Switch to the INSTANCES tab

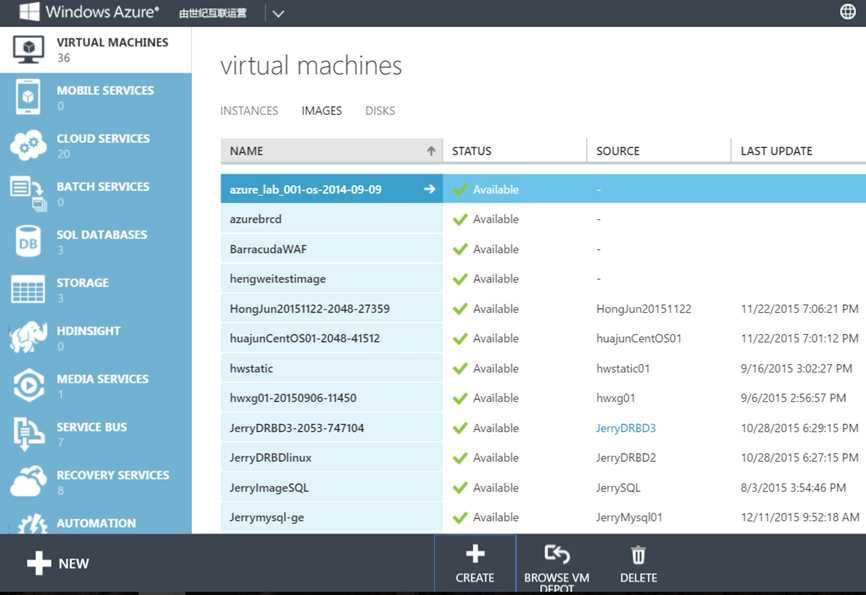(249, 110)
